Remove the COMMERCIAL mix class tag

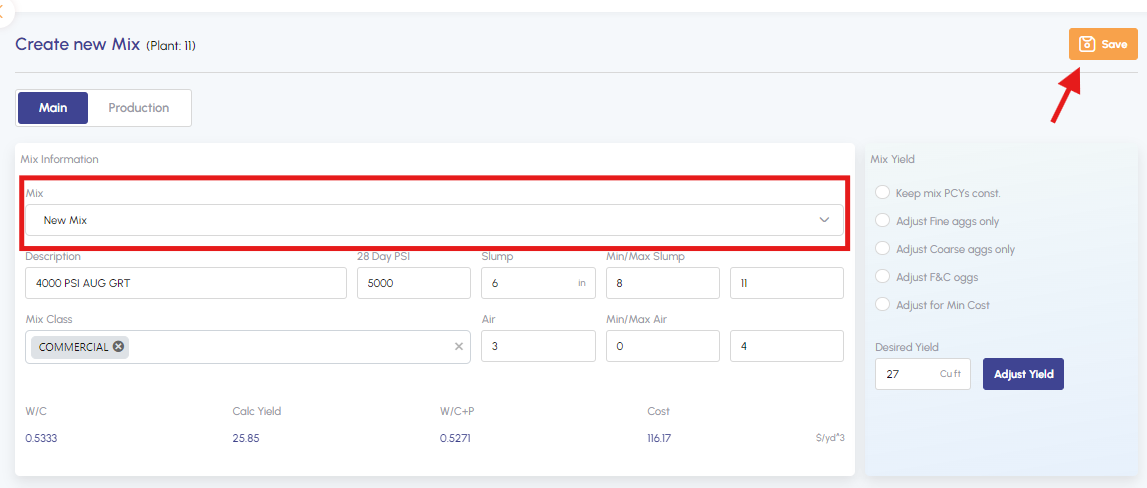pyautogui.click(x=118, y=347)
